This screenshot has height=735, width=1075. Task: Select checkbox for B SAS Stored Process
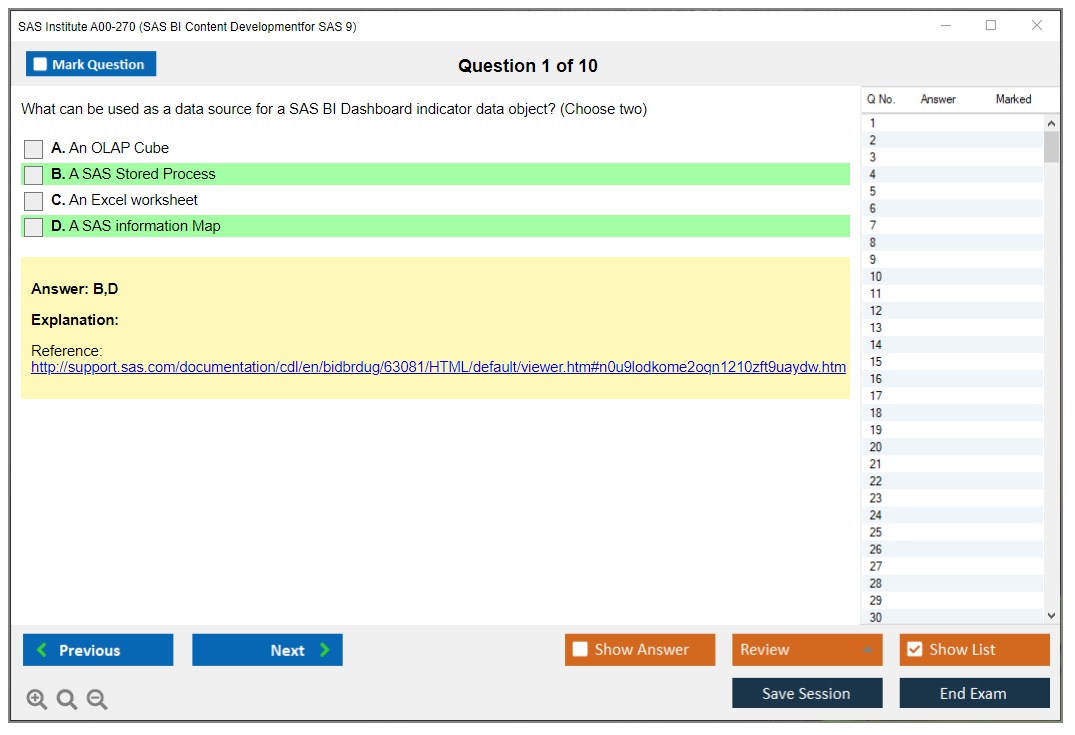(x=34, y=175)
